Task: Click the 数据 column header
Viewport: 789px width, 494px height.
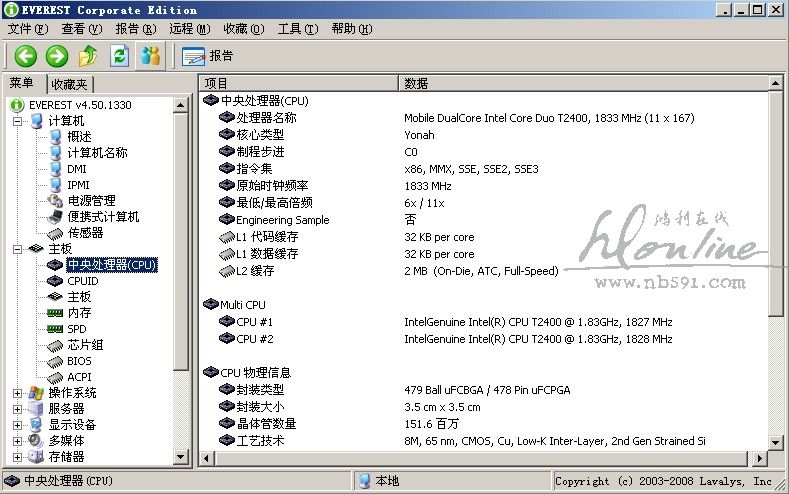Action: [x=580, y=83]
